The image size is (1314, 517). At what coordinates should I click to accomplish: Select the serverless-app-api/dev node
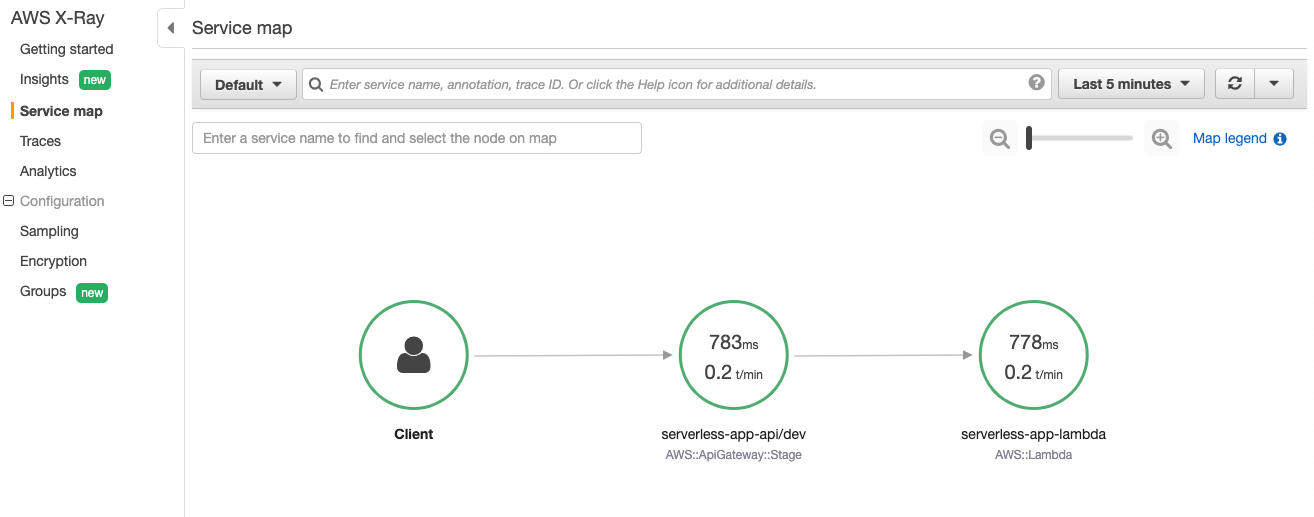coord(733,354)
